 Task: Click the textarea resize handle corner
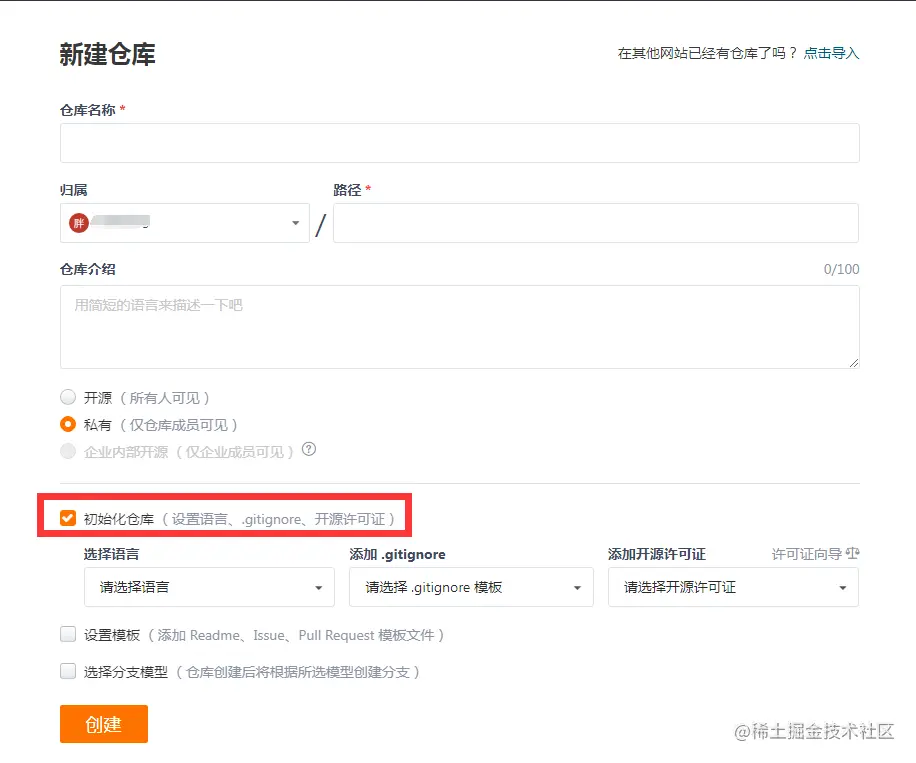click(x=853, y=363)
